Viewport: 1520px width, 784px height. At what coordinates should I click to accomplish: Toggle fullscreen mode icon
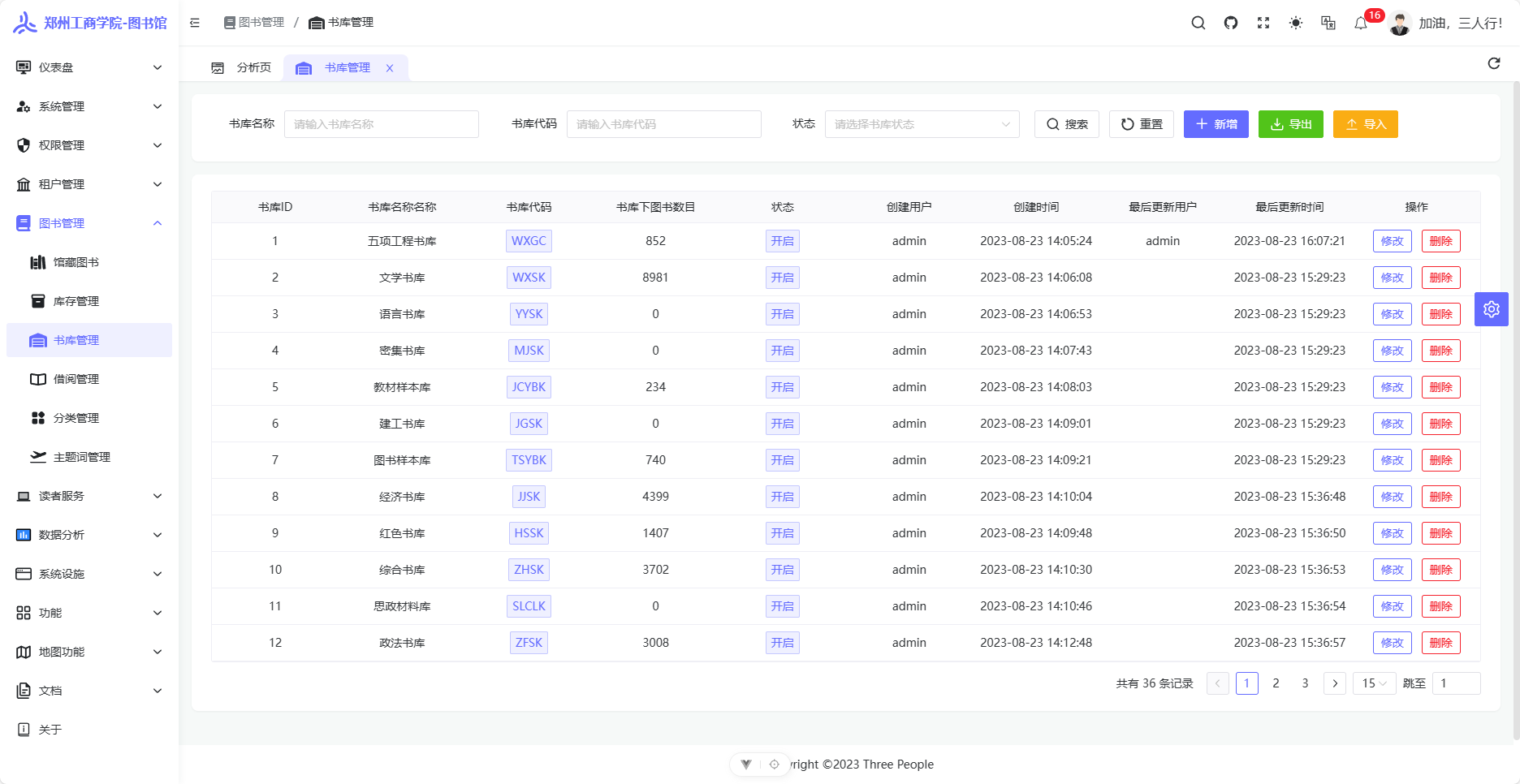click(x=1263, y=23)
